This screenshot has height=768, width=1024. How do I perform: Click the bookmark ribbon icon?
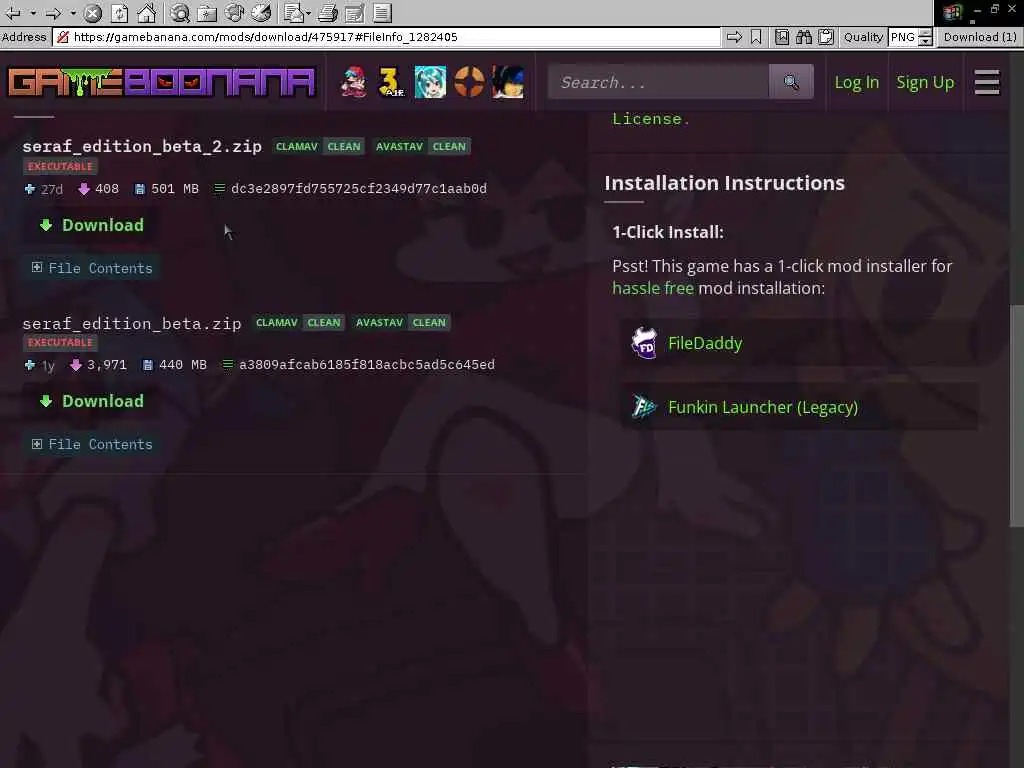[756, 37]
